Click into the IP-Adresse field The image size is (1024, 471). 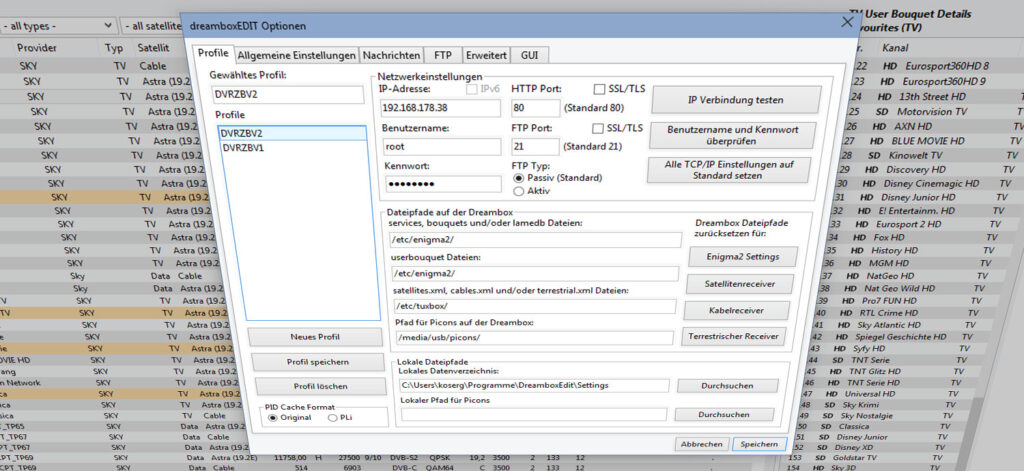point(440,107)
